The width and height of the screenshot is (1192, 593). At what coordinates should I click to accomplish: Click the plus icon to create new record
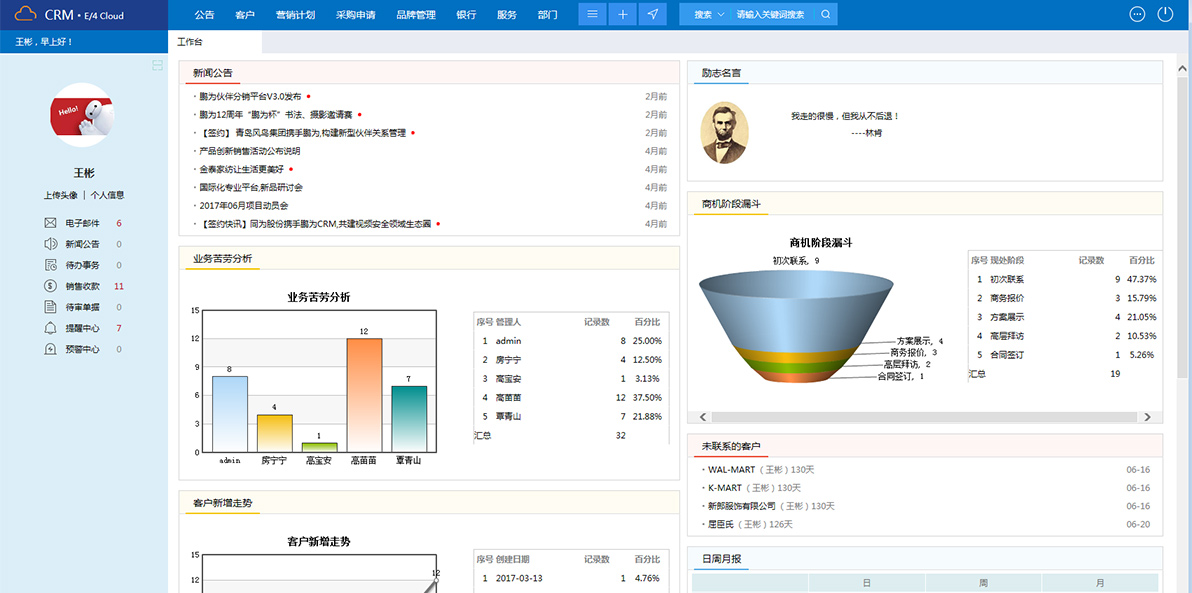pyautogui.click(x=622, y=14)
